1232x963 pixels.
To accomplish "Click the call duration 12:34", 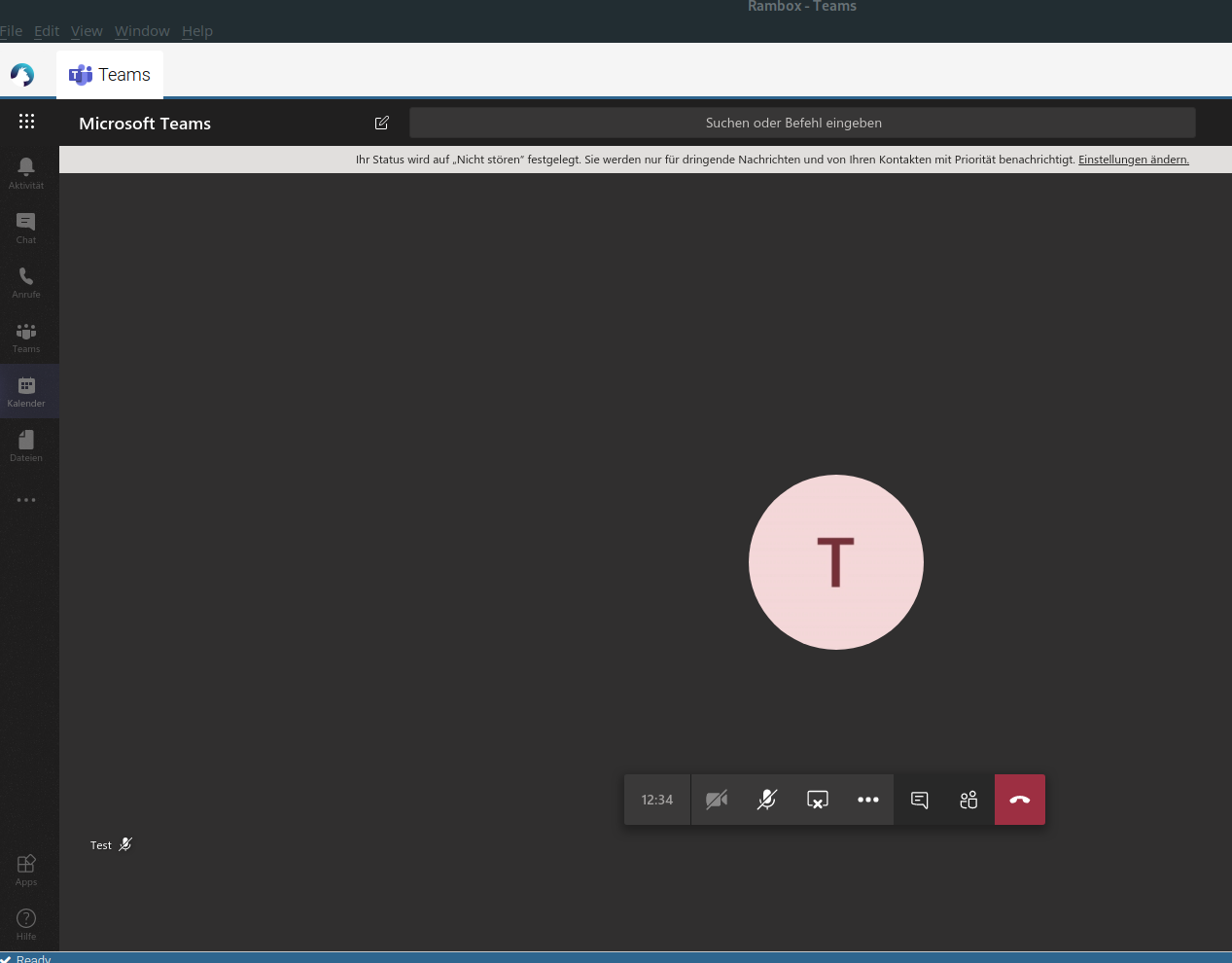I will [x=657, y=800].
